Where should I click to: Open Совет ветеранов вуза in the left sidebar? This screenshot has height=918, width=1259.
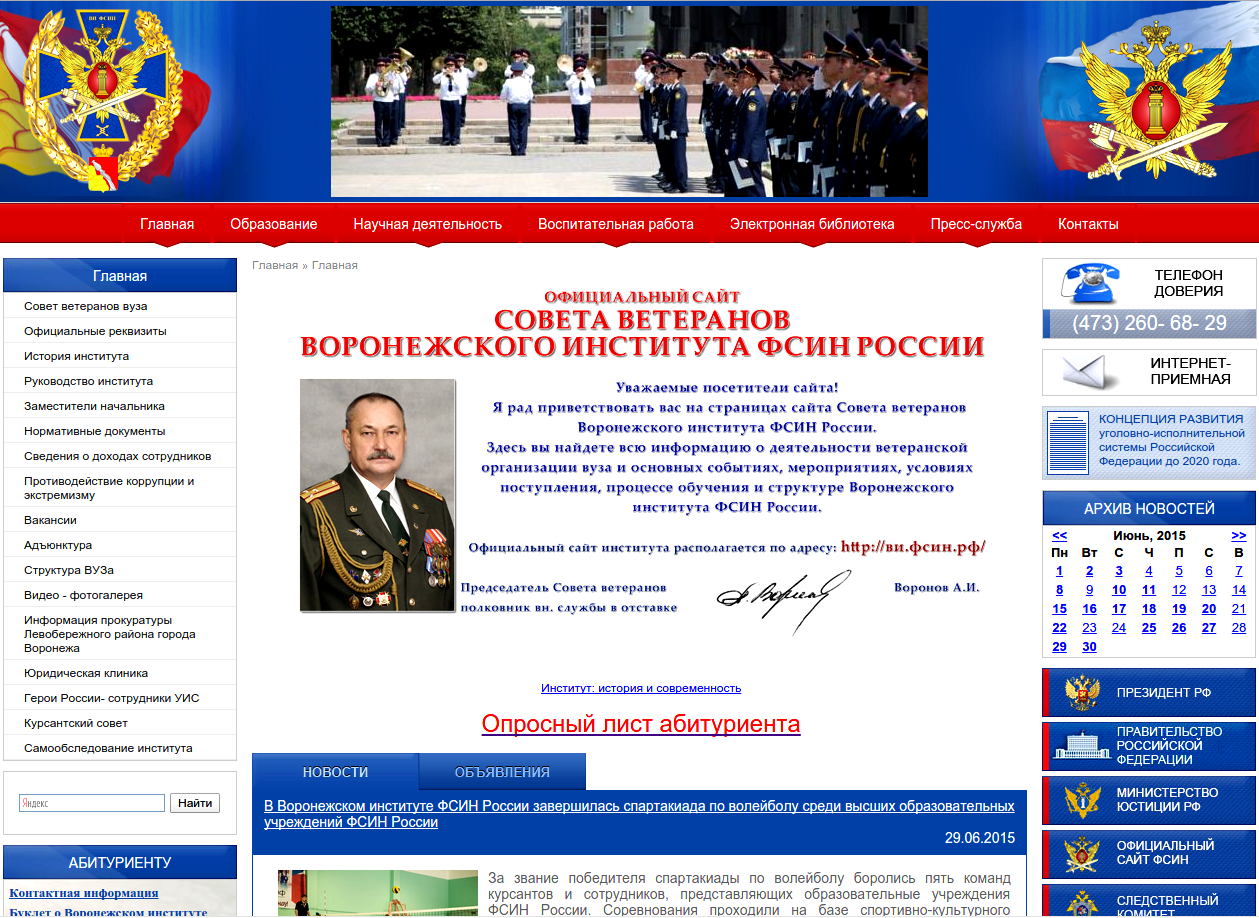click(x=86, y=306)
